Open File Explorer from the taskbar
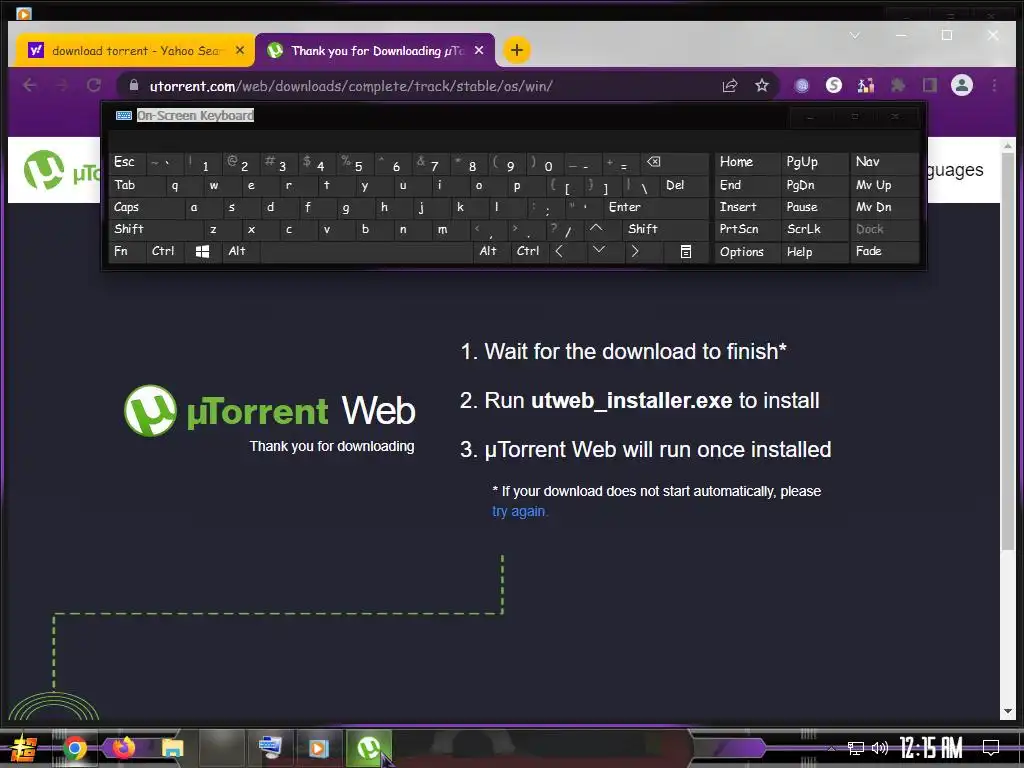This screenshot has height=768, width=1024. point(172,748)
